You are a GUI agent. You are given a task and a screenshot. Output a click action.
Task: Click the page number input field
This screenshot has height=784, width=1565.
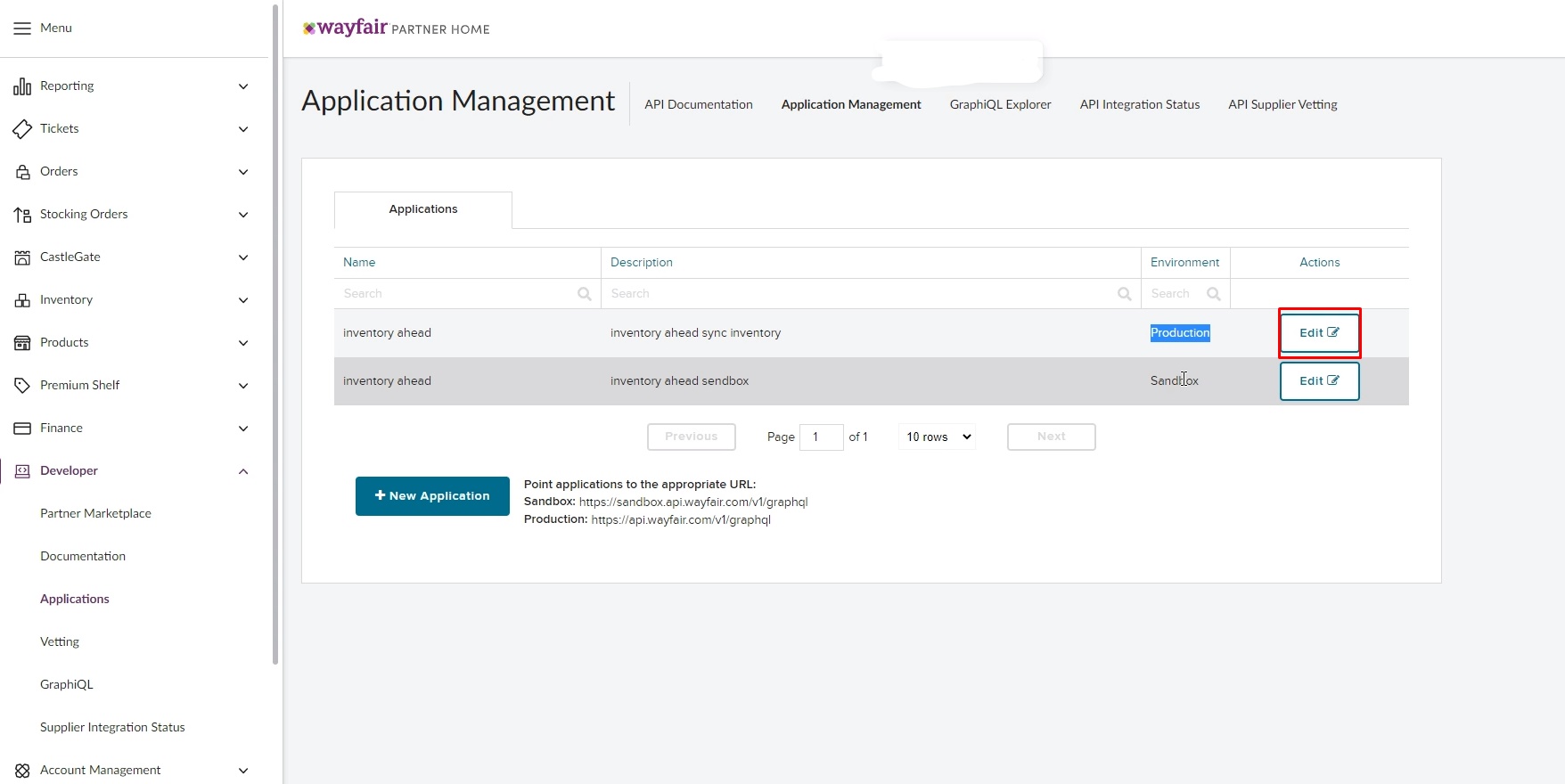pyautogui.click(x=821, y=437)
